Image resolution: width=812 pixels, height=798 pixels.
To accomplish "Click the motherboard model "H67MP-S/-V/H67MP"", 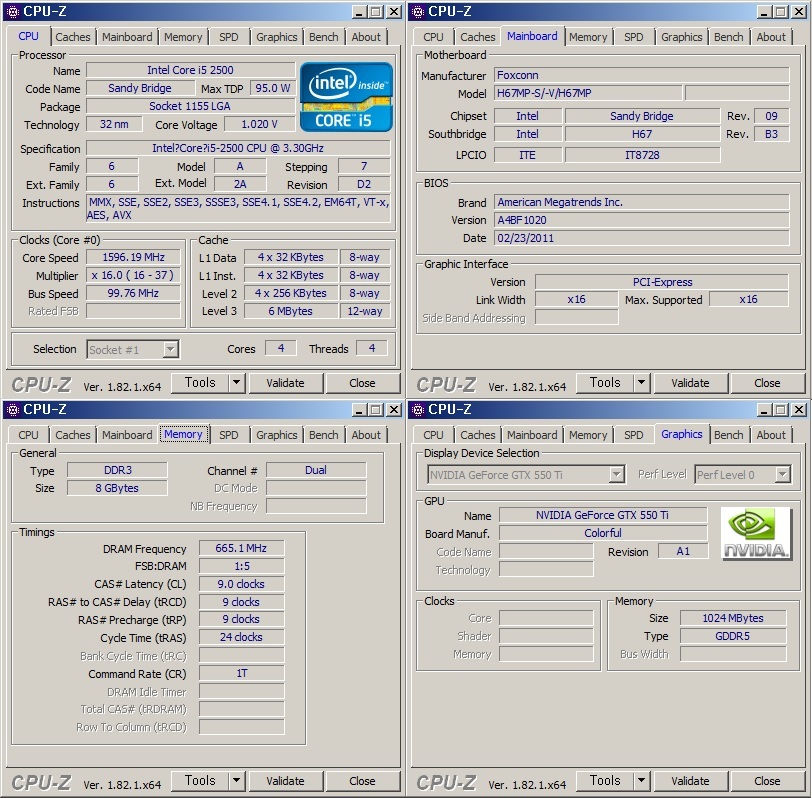I will tap(588, 93).
